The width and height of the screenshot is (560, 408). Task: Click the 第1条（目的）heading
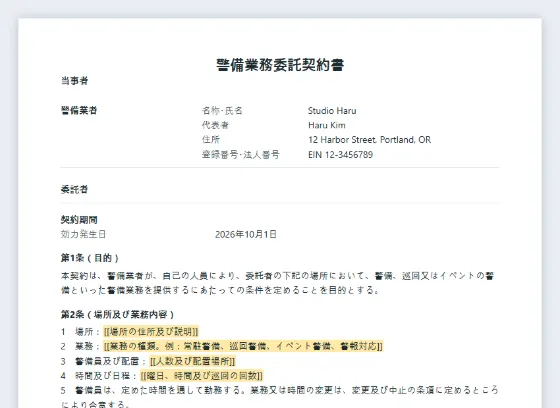[x=90, y=258]
